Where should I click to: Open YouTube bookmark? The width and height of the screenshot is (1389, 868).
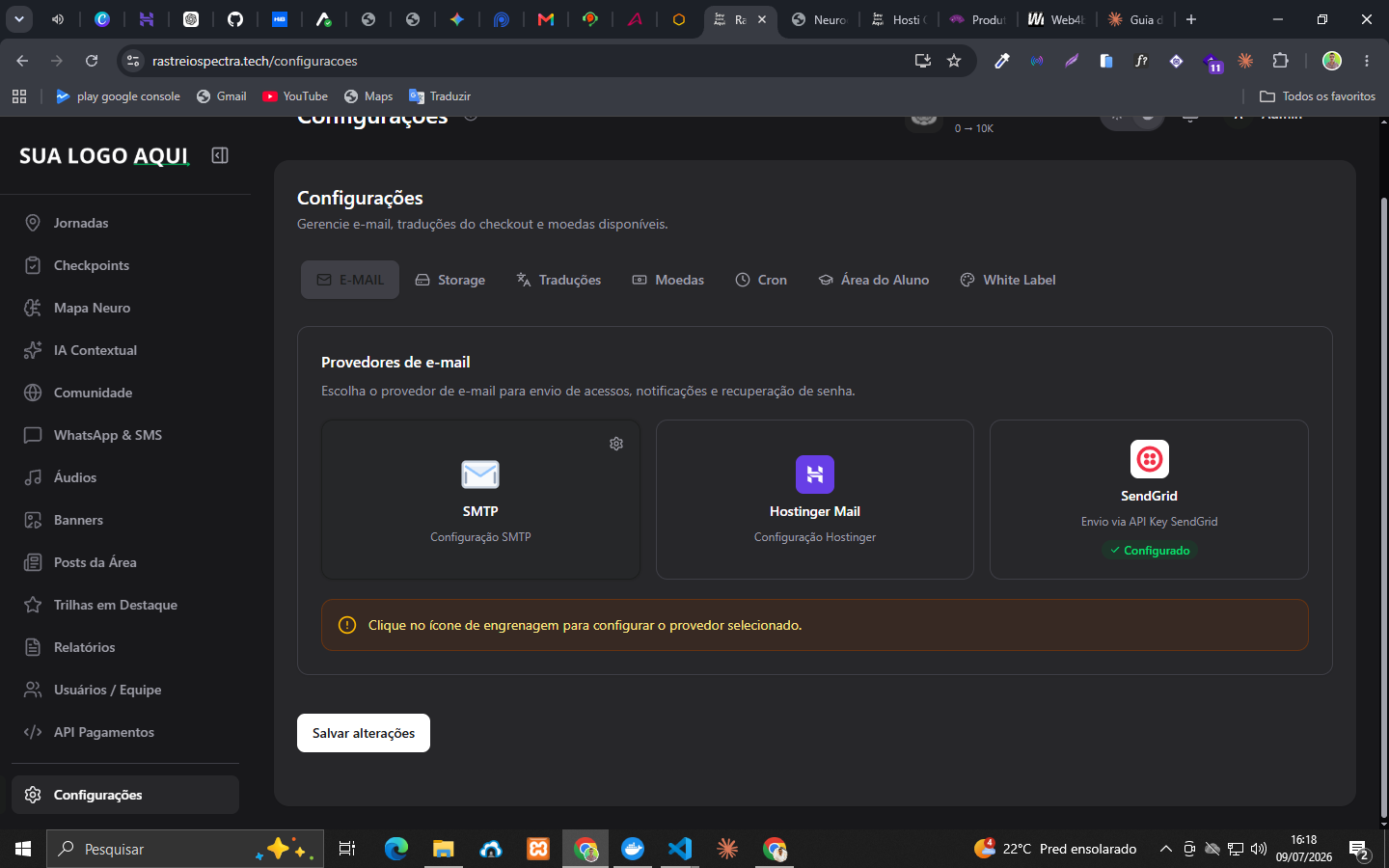295,96
